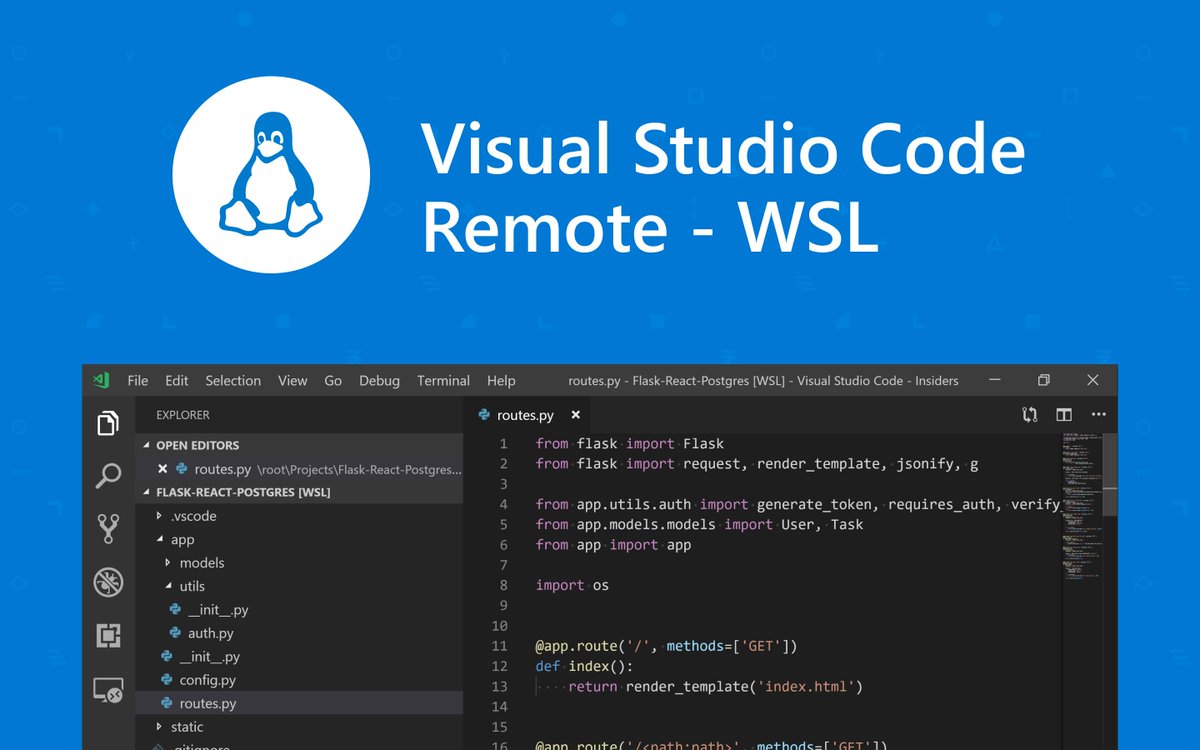Open the Terminal menu

click(x=443, y=381)
